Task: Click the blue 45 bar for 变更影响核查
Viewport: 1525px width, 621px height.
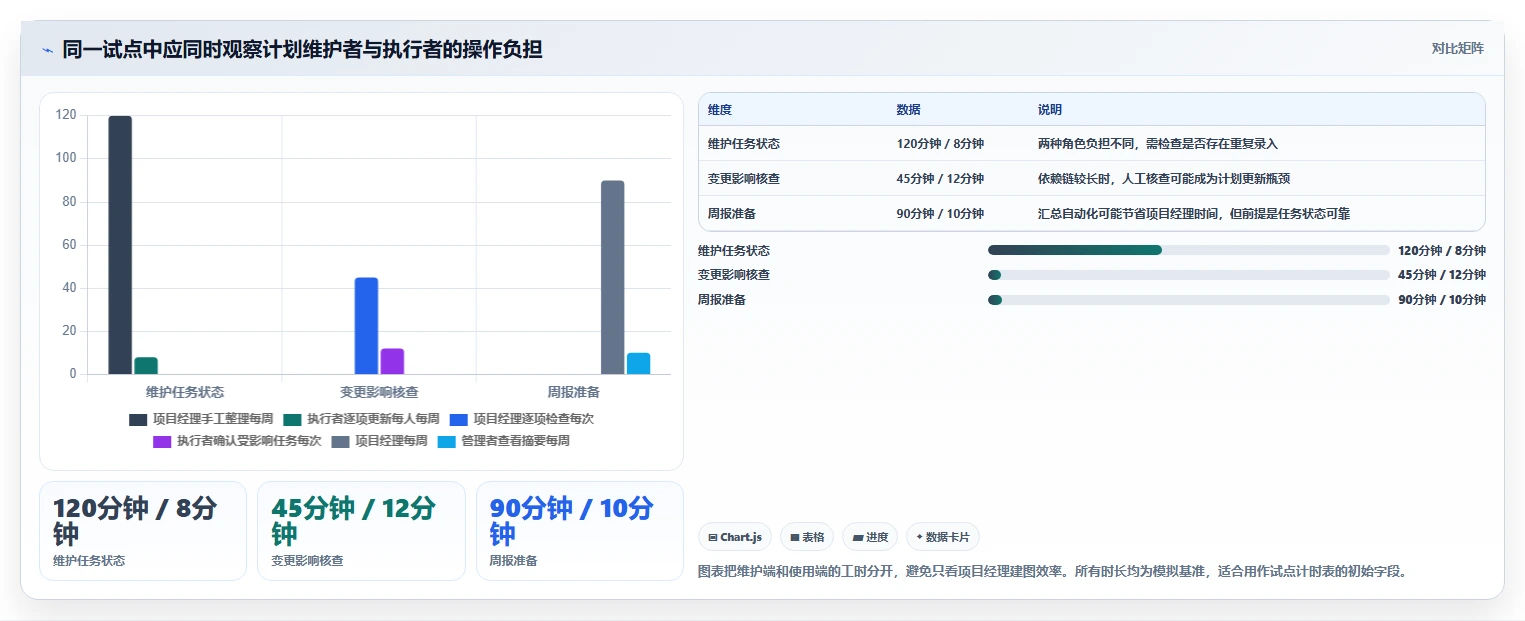Action: [366, 326]
